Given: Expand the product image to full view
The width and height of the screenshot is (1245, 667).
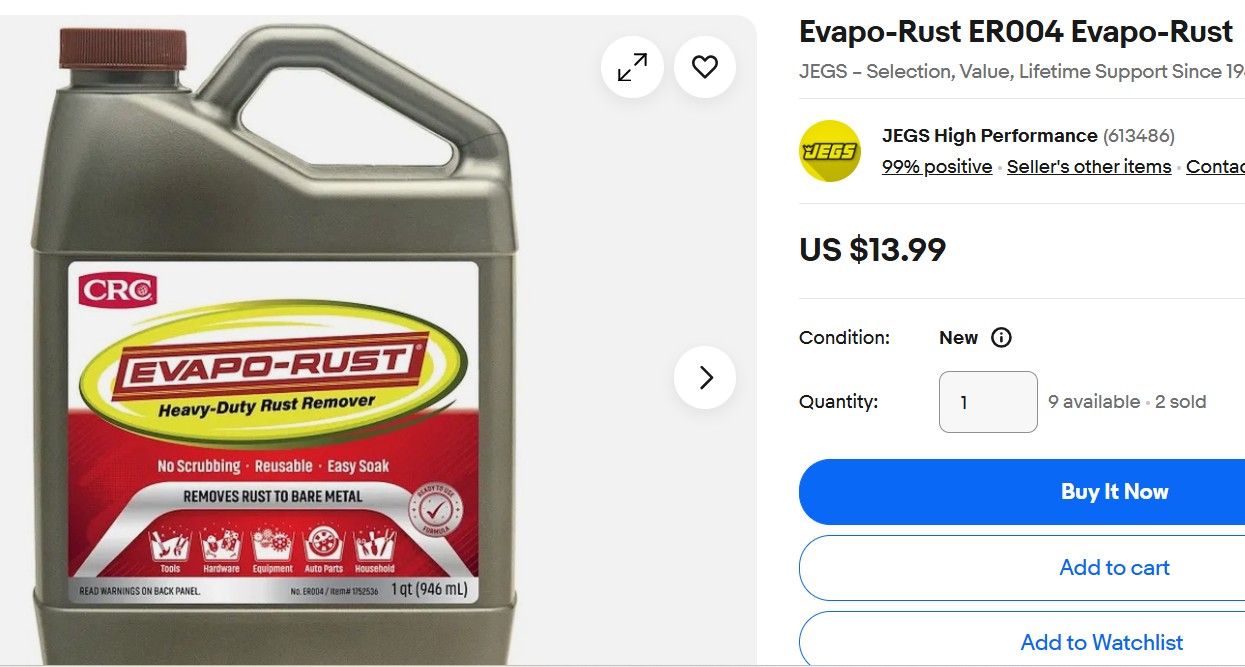Looking at the screenshot, I should tap(632, 67).
